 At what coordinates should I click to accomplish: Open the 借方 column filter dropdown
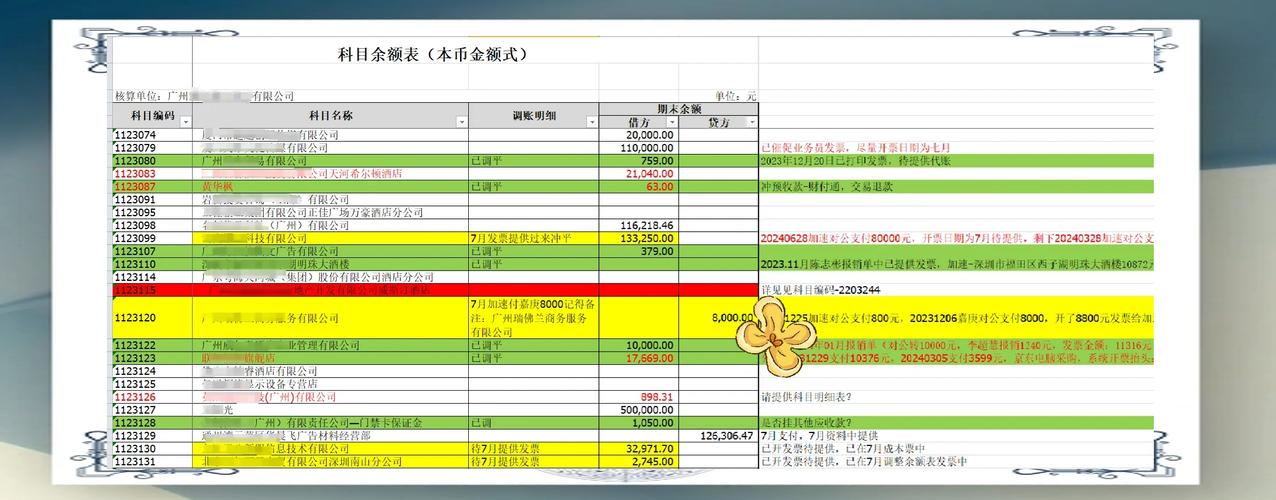point(672,122)
